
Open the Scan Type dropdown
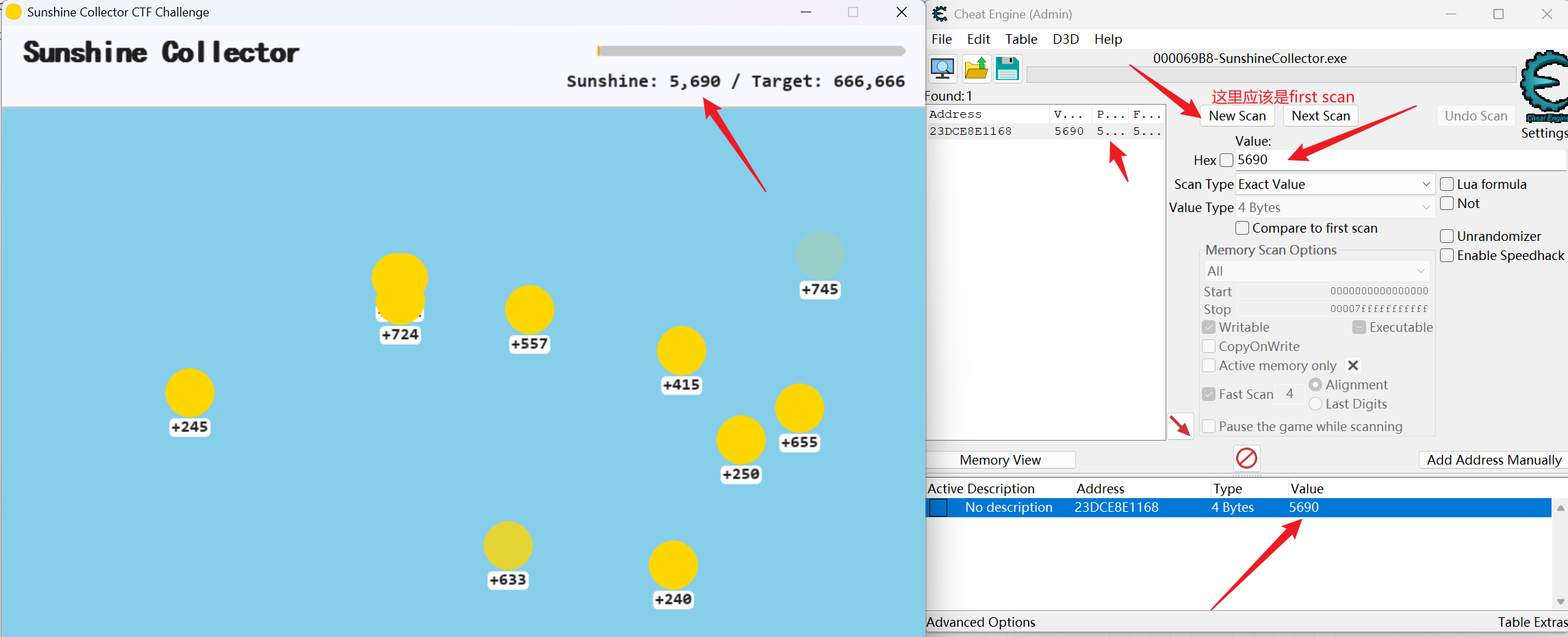coord(1334,184)
